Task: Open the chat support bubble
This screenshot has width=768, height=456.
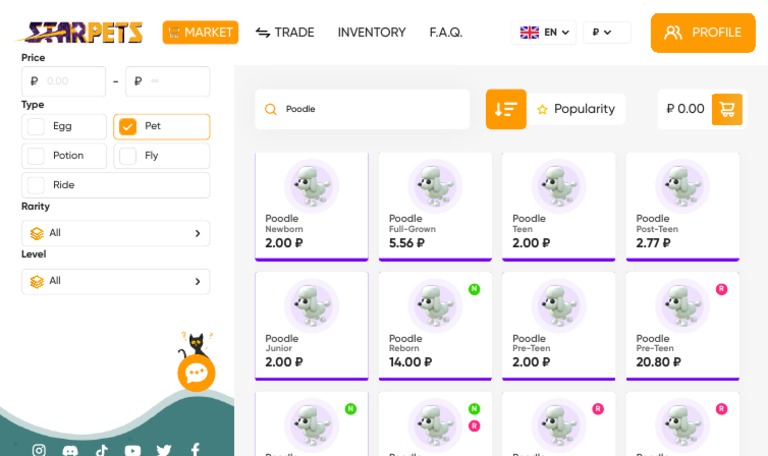Action: 196,373
